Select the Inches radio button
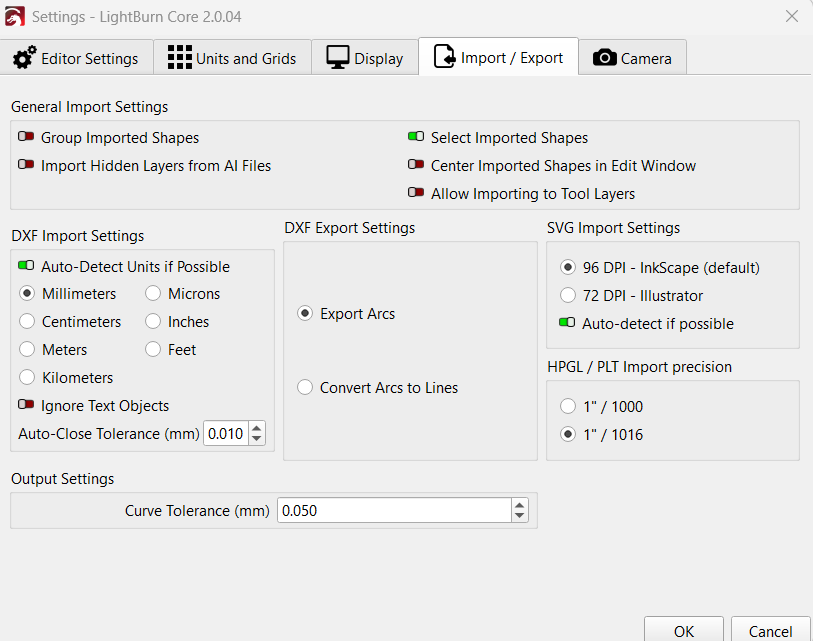This screenshot has height=641, width=813. point(153,322)
